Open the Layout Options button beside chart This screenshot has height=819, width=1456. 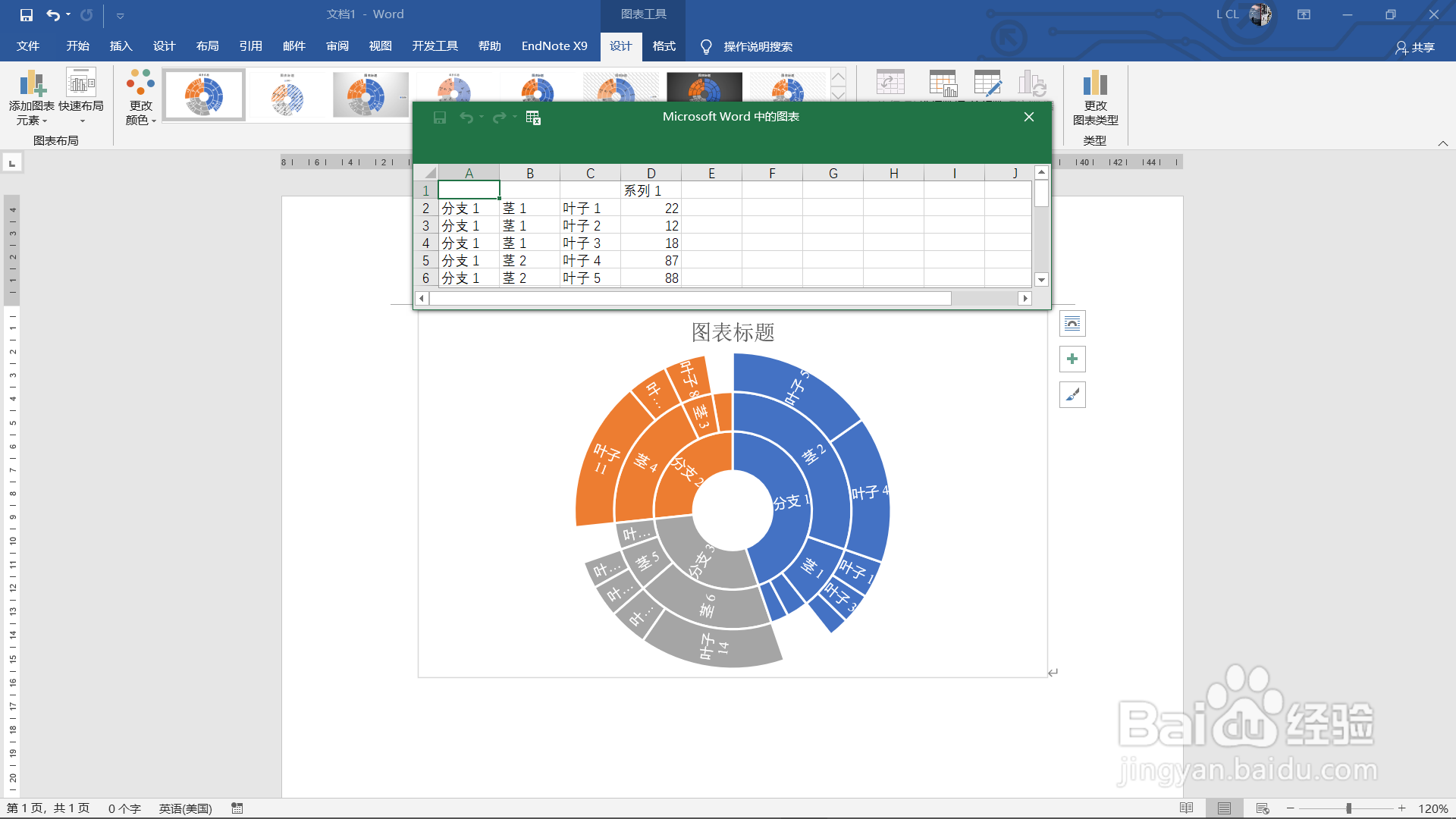click(x=1072, y=324)
